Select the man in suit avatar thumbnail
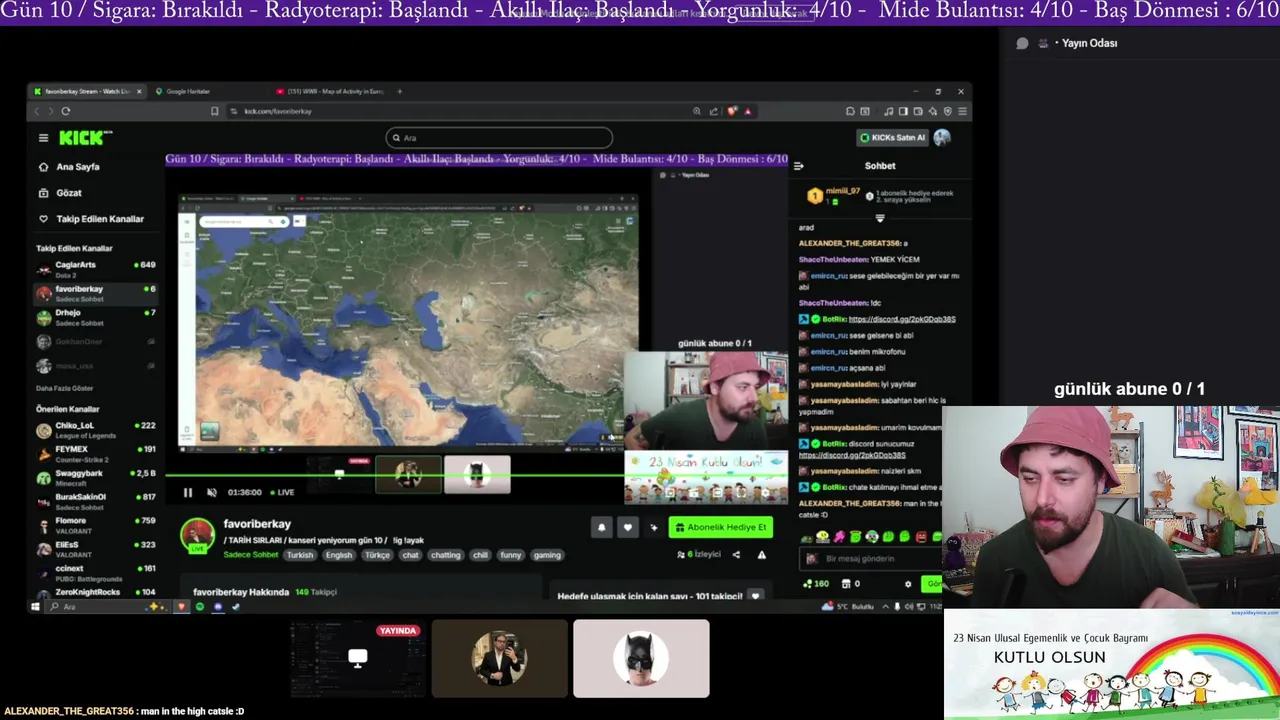Image resolution: width=1280 pixels, height=720 pixels. coord(500,658)
